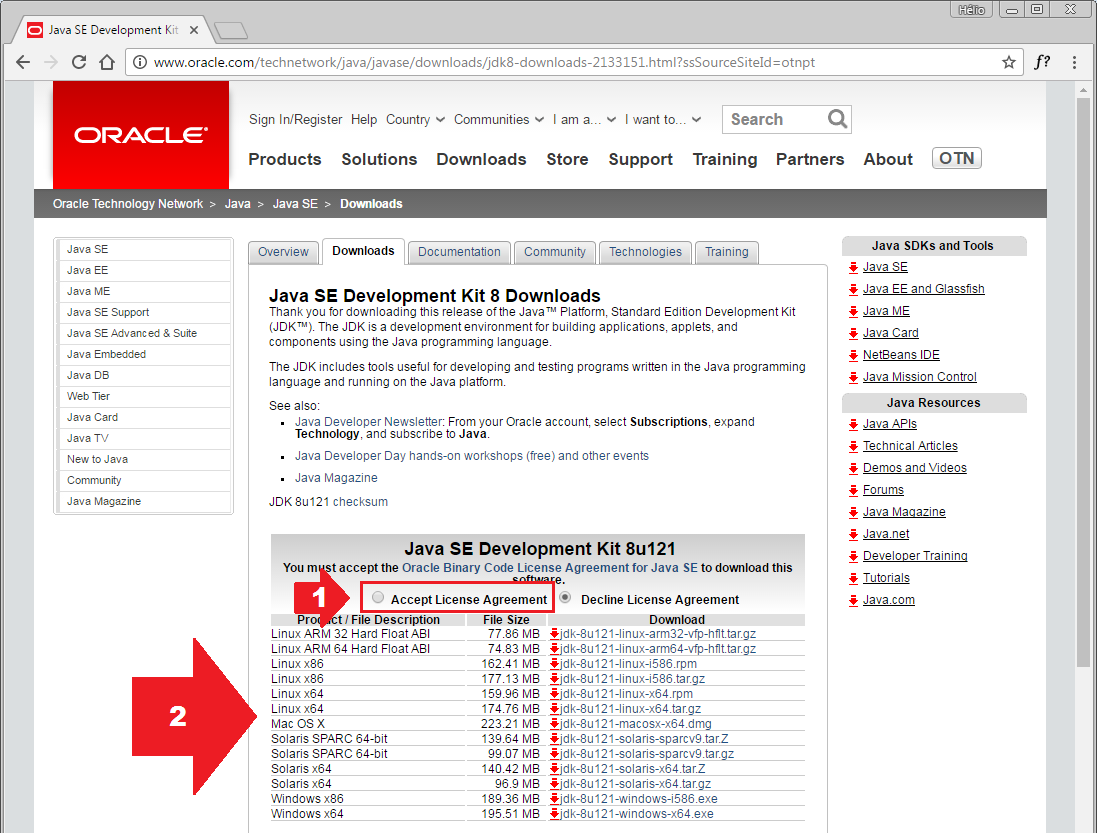
Task: Click download arrow for linux-i586.rpm
Action: click(x=554, y=664)
